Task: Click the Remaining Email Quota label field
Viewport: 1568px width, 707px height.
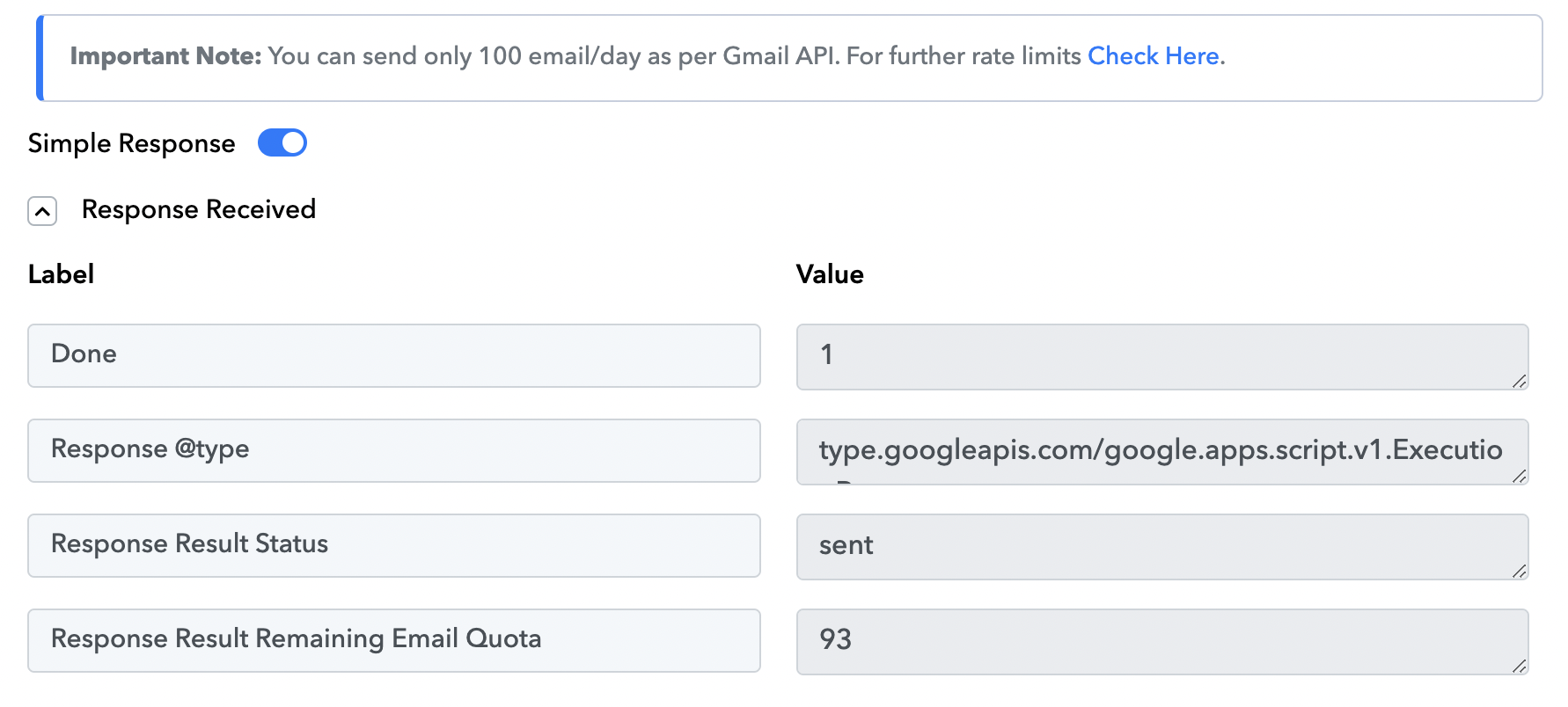Action: coord(394,640)
